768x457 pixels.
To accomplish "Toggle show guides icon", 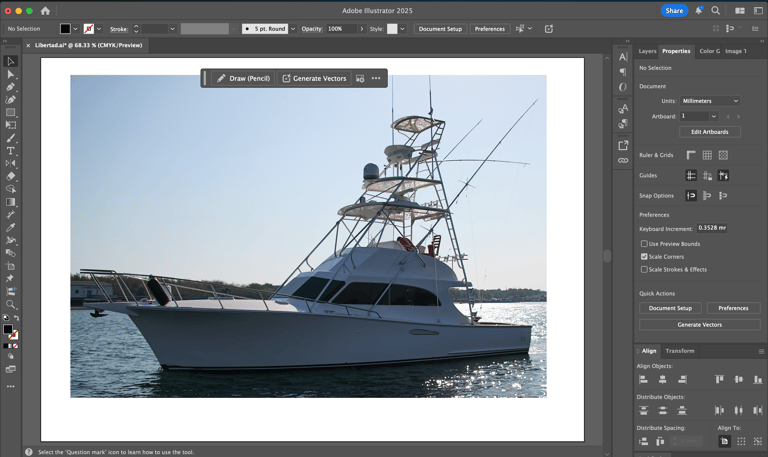I will (691, 175).
